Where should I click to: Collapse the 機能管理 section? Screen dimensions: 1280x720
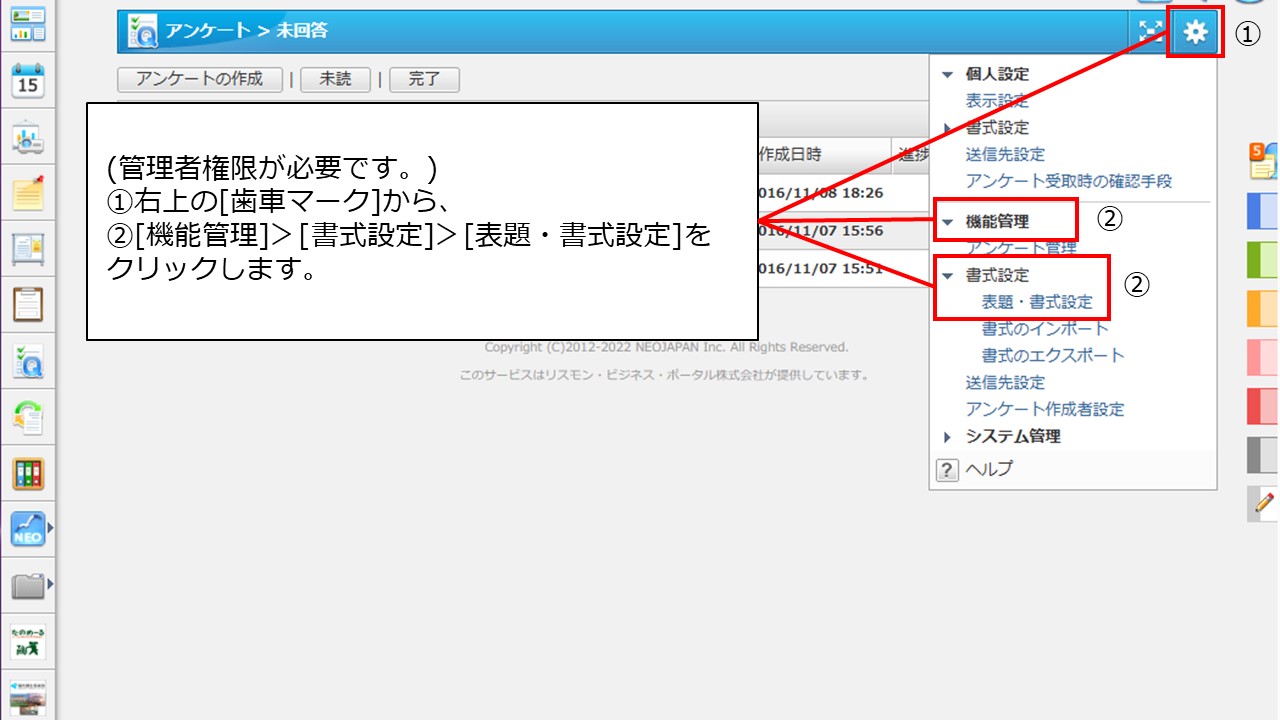[947, 221]
